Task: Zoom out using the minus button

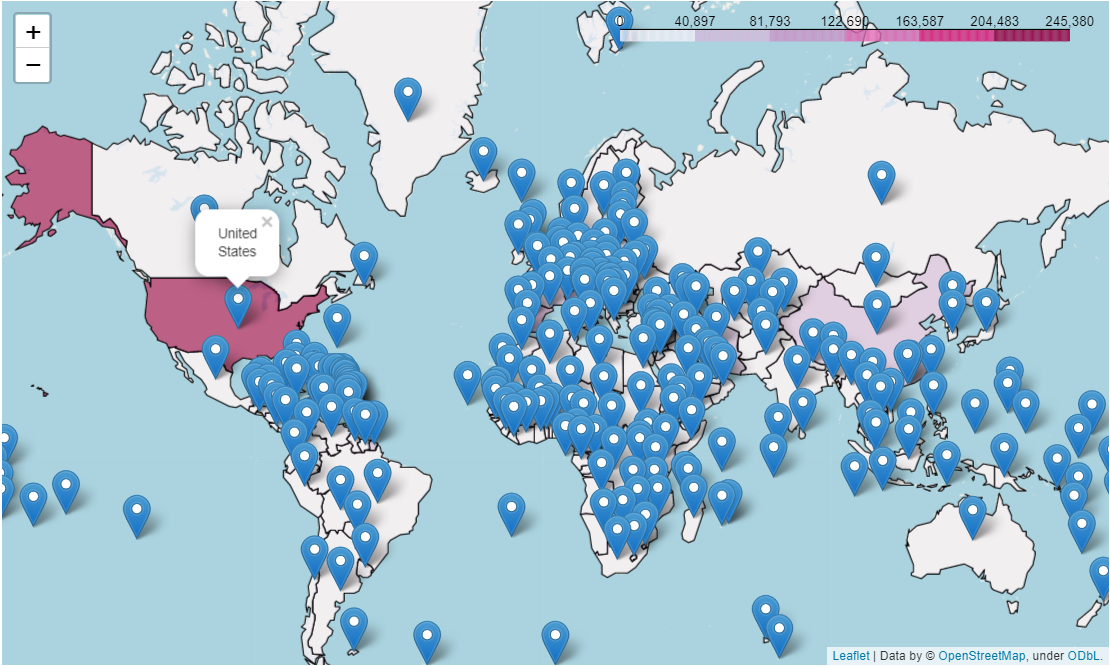Action: pos(33,65)
